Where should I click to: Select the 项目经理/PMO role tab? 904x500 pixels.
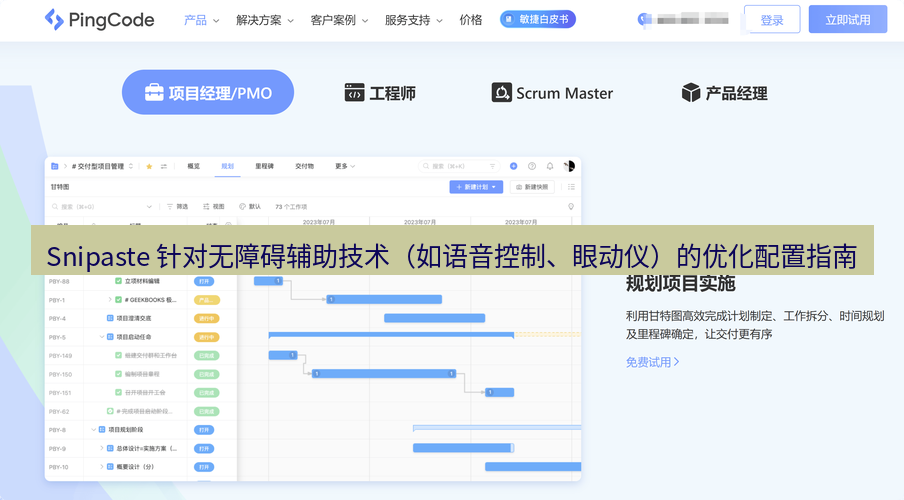(x=208, y=92)
